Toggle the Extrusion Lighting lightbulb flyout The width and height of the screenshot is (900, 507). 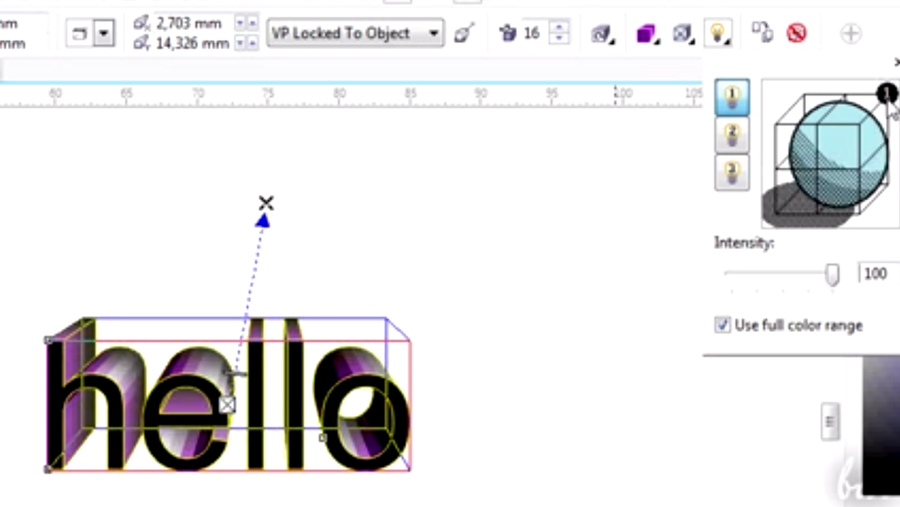pyautogui.click(x=718, y=33)
